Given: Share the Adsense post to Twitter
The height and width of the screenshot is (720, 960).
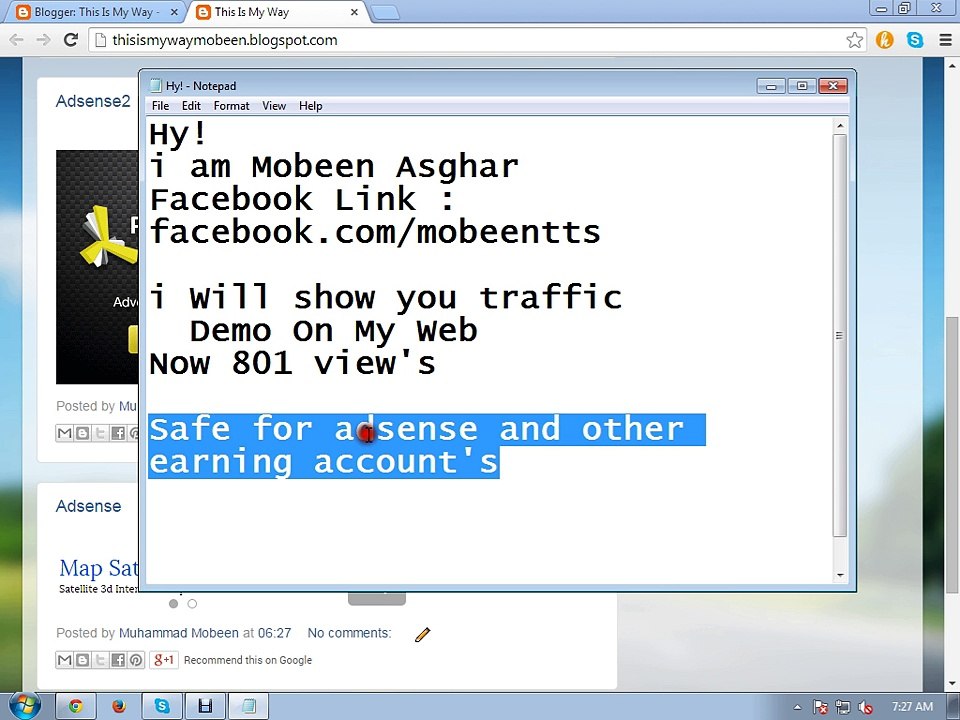Looking at the screenshot, I should pos(100,660).
